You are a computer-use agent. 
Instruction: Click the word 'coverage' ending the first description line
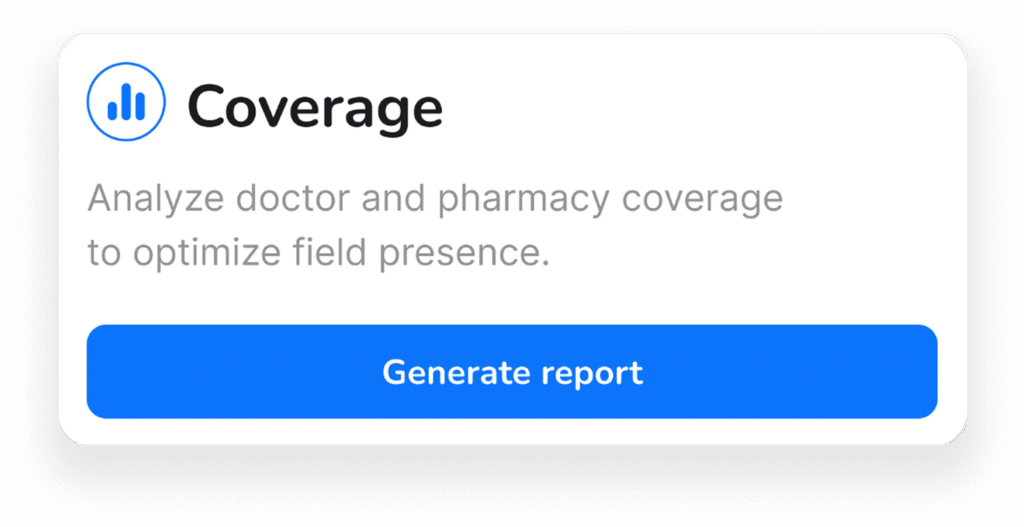click(703, 198)
